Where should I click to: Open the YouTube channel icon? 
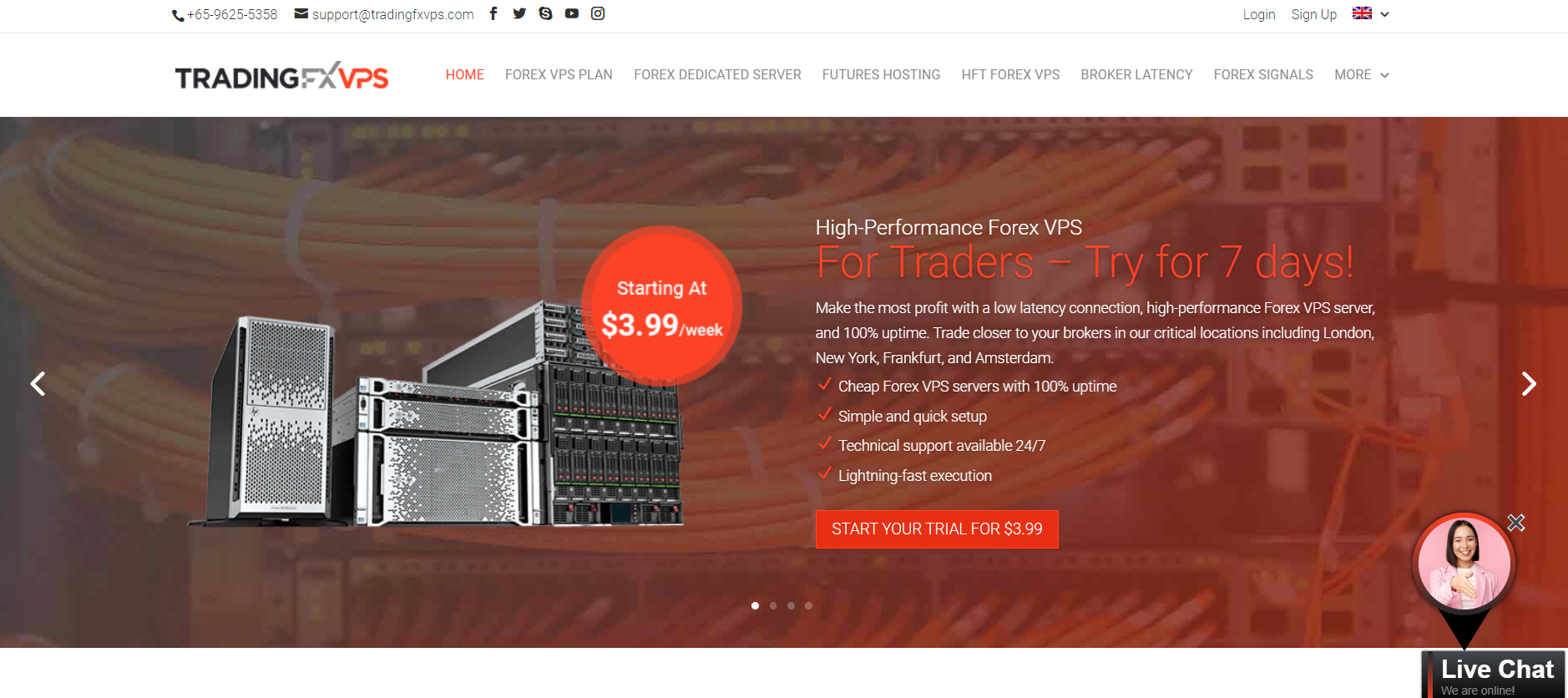pos(571,13)
